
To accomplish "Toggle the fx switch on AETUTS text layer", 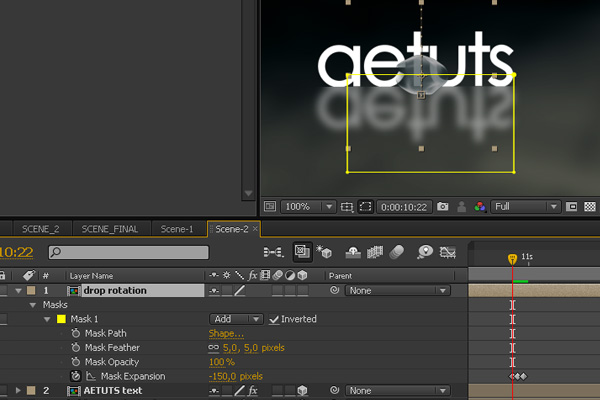I will pos(253,390).
